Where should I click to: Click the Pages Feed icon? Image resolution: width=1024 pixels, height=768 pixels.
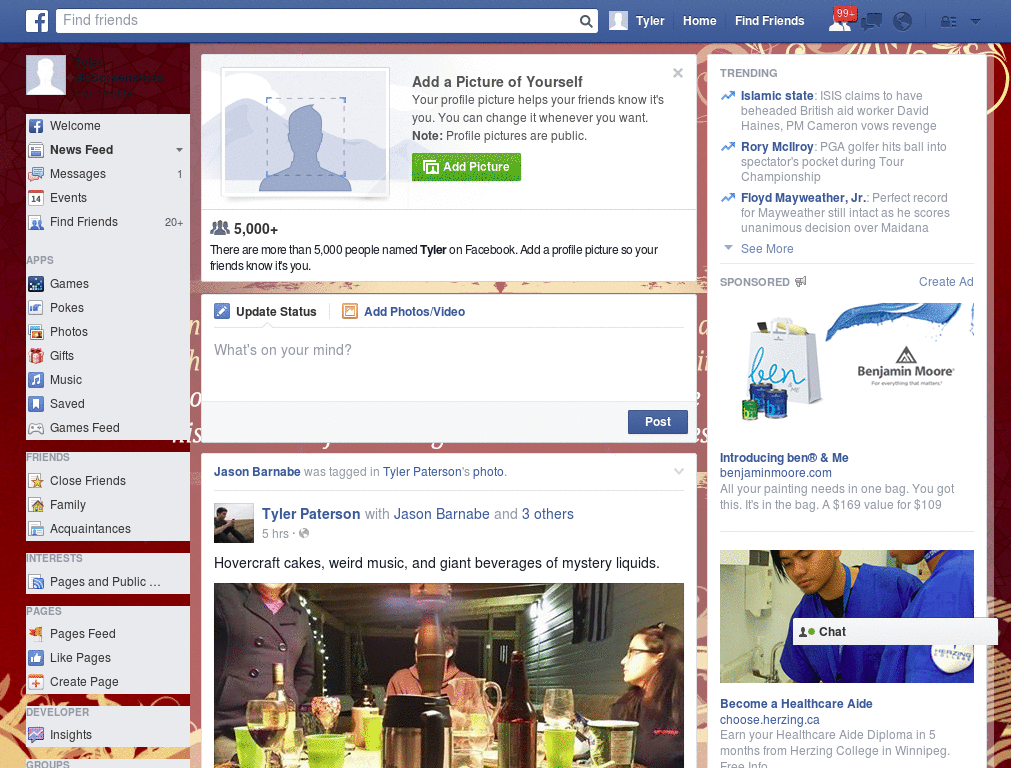click(36, 633)
